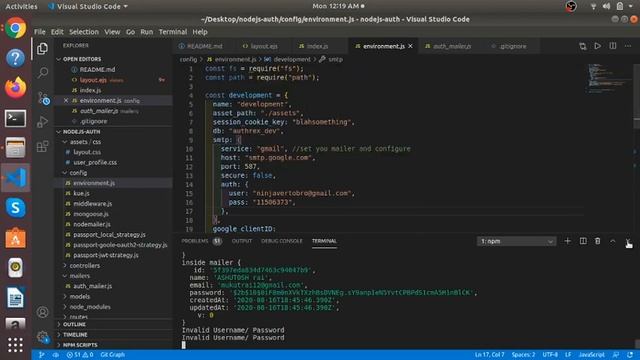Open Activities overview in top bar
640x360 pixels.
pyautogui.click(x=21, y=6)
